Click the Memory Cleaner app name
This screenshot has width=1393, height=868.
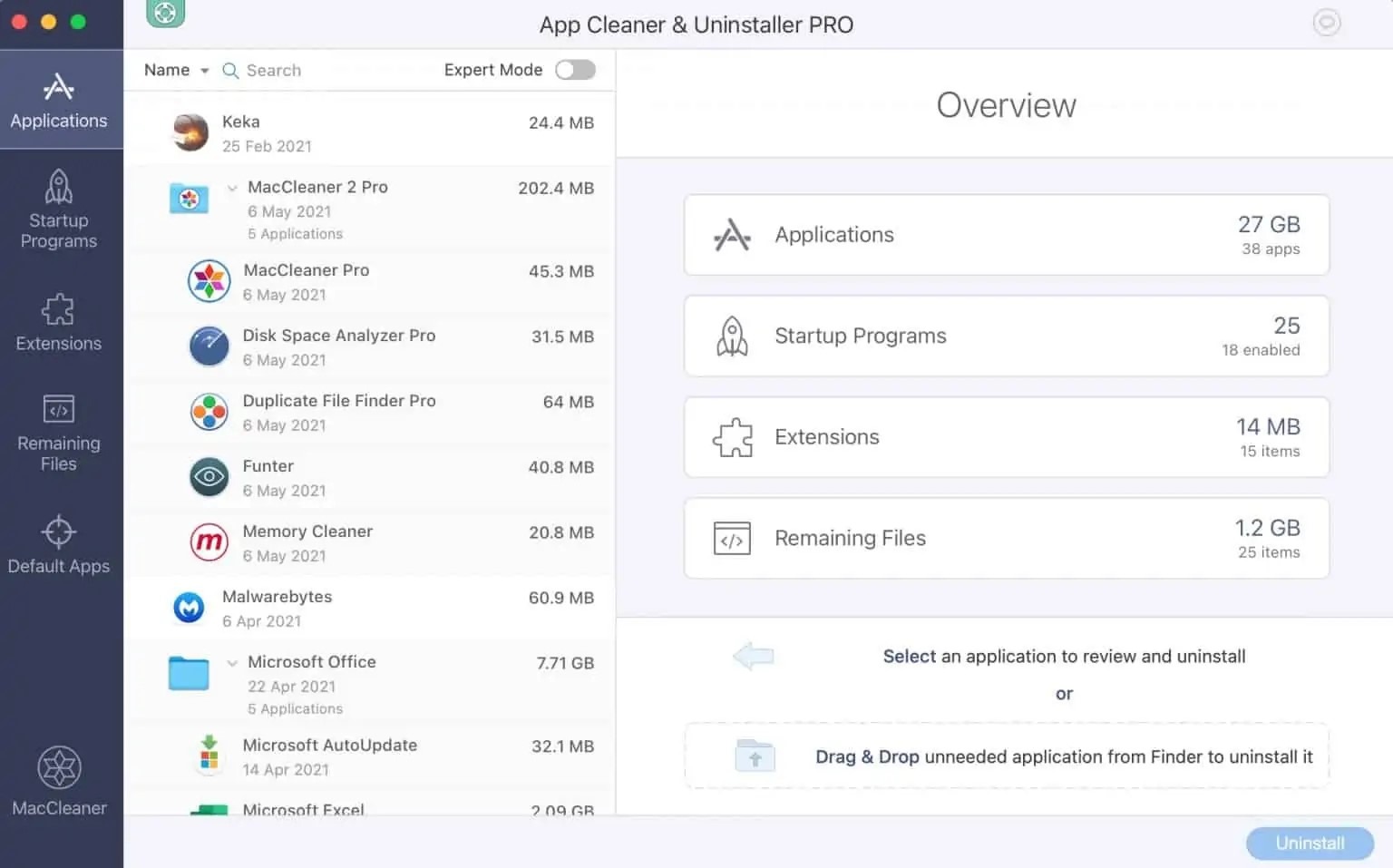[x=307, y=532]
